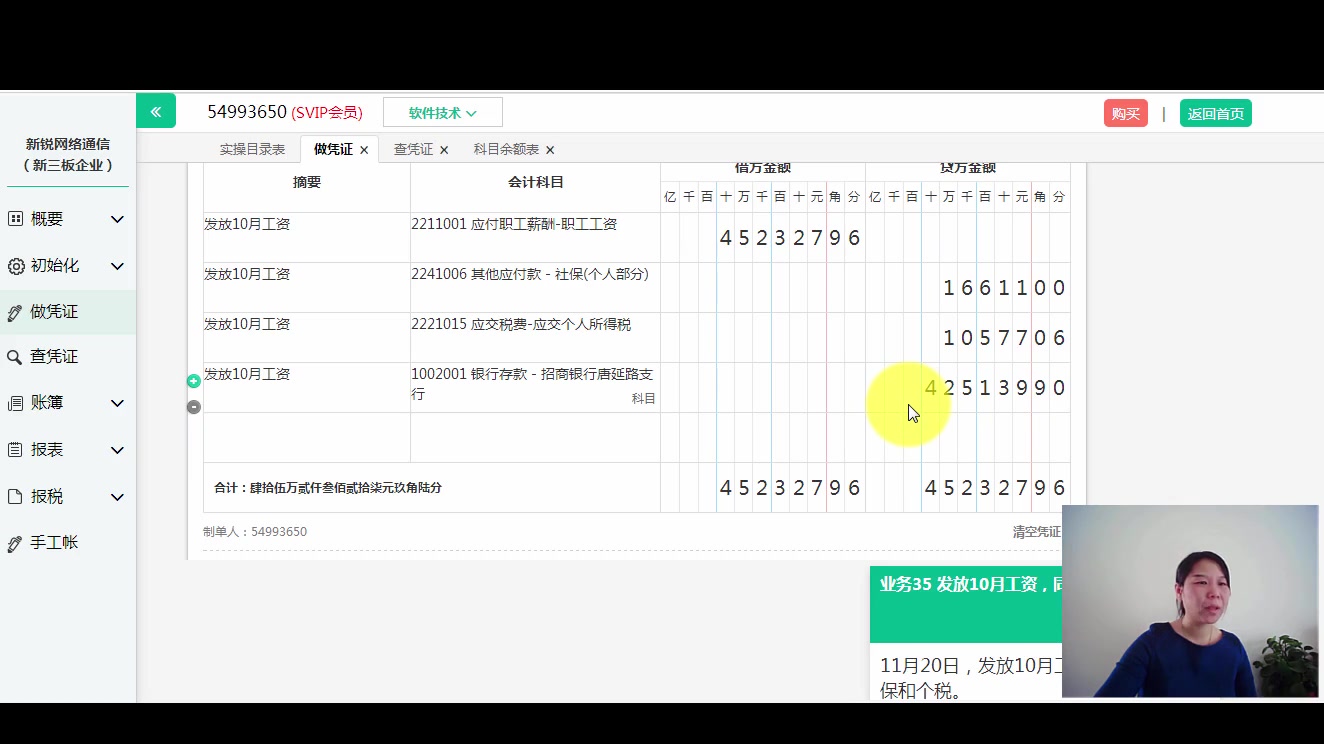Image resolution: width=1324 pixels, height=744 pixels.
Task: Click 返回首页 to return home
Action: pos(1216,113)
